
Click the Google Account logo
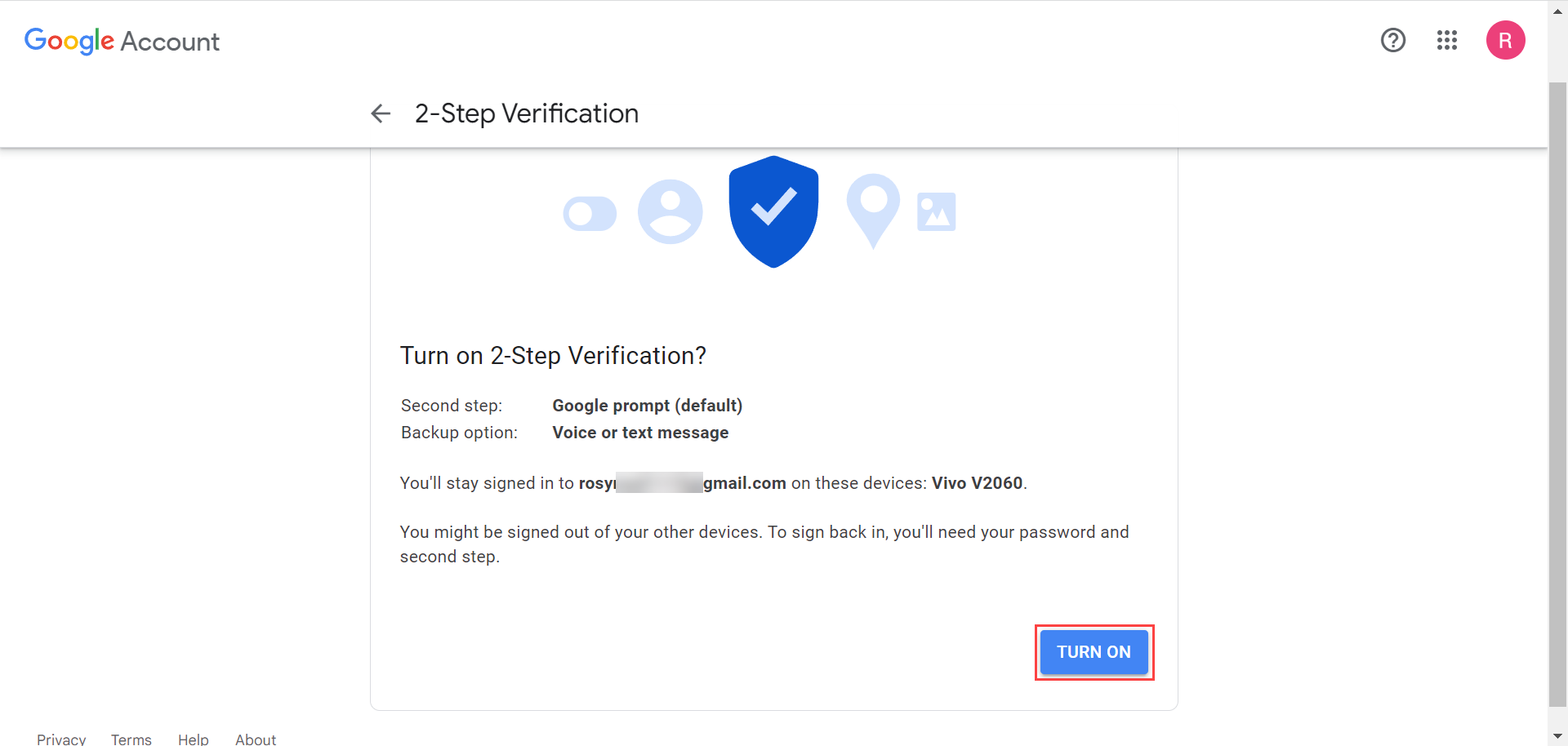pyautogui.click(x=122, y=41)
